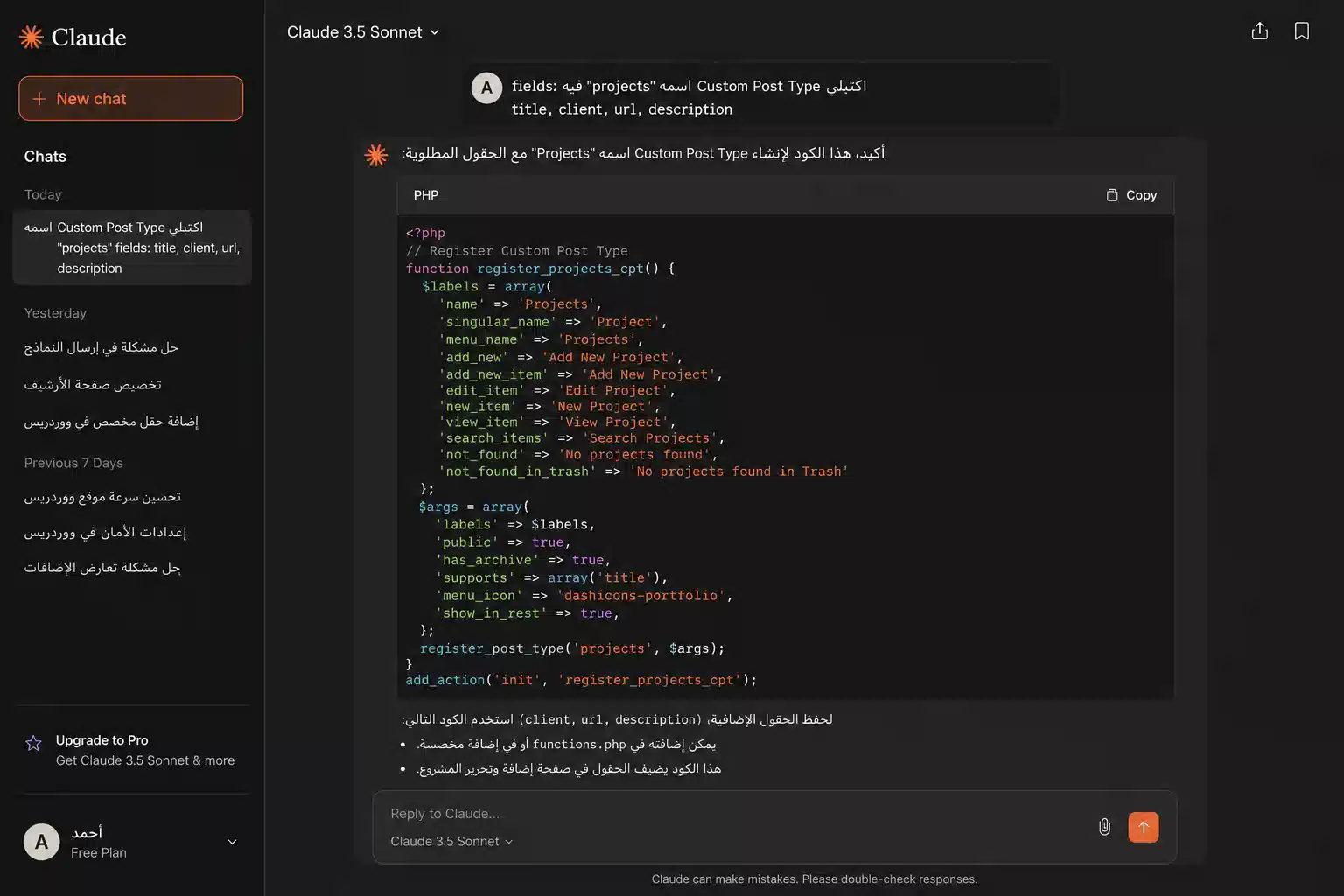Click the '// Register Custom Post Type' comment line
Image resolution: width=1344 pixels, height=896 pixels.
coord(516,251)
